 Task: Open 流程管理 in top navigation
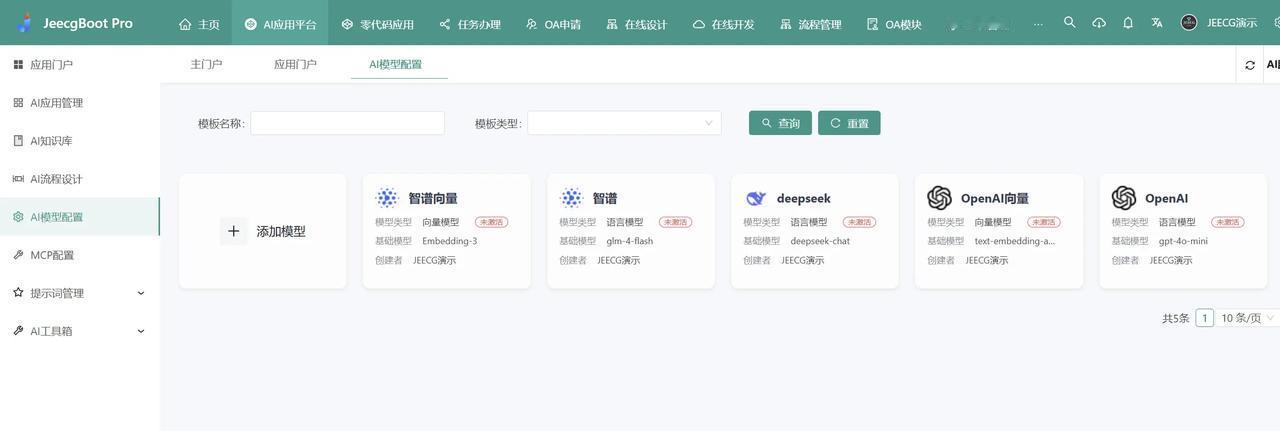pyautogui.click(x=810, y=24)
